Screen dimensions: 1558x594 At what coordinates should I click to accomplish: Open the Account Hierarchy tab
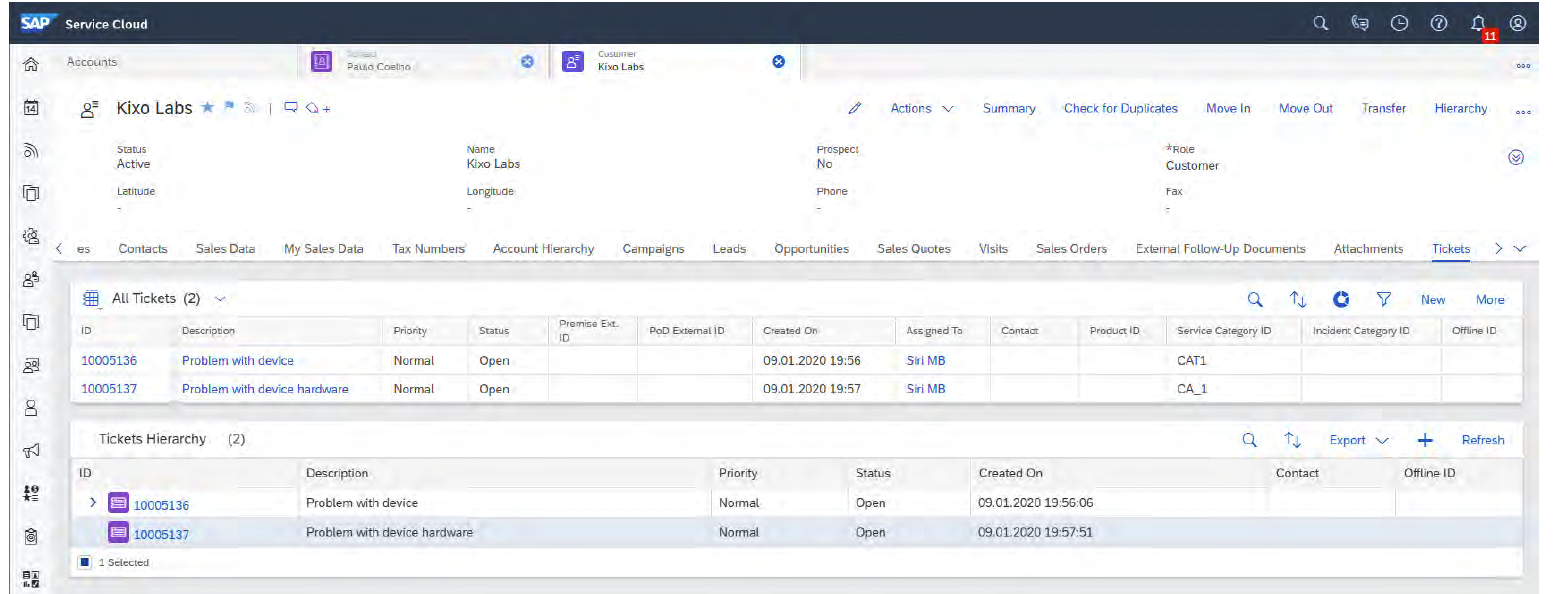[x=543, y=248]
